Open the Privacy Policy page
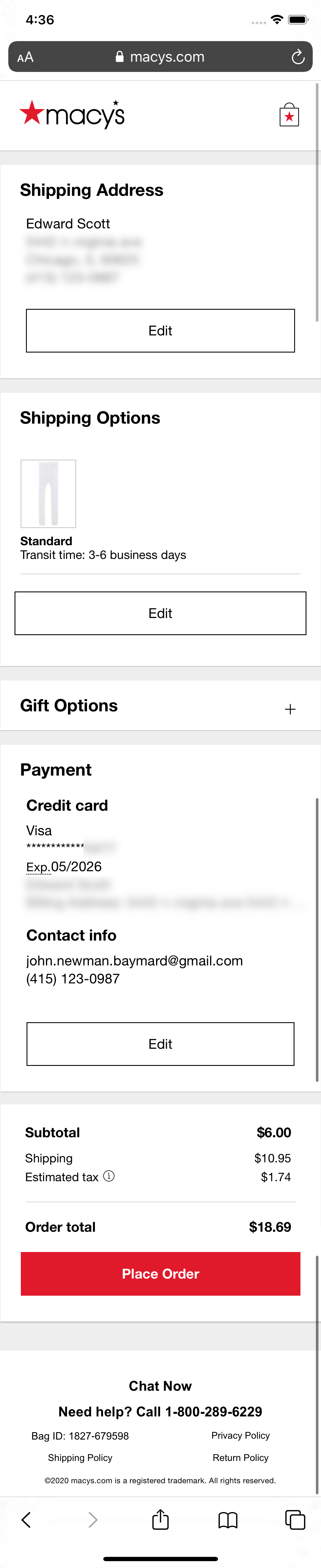This screenshot has height=1568, width=321. tap(240, 1435)
